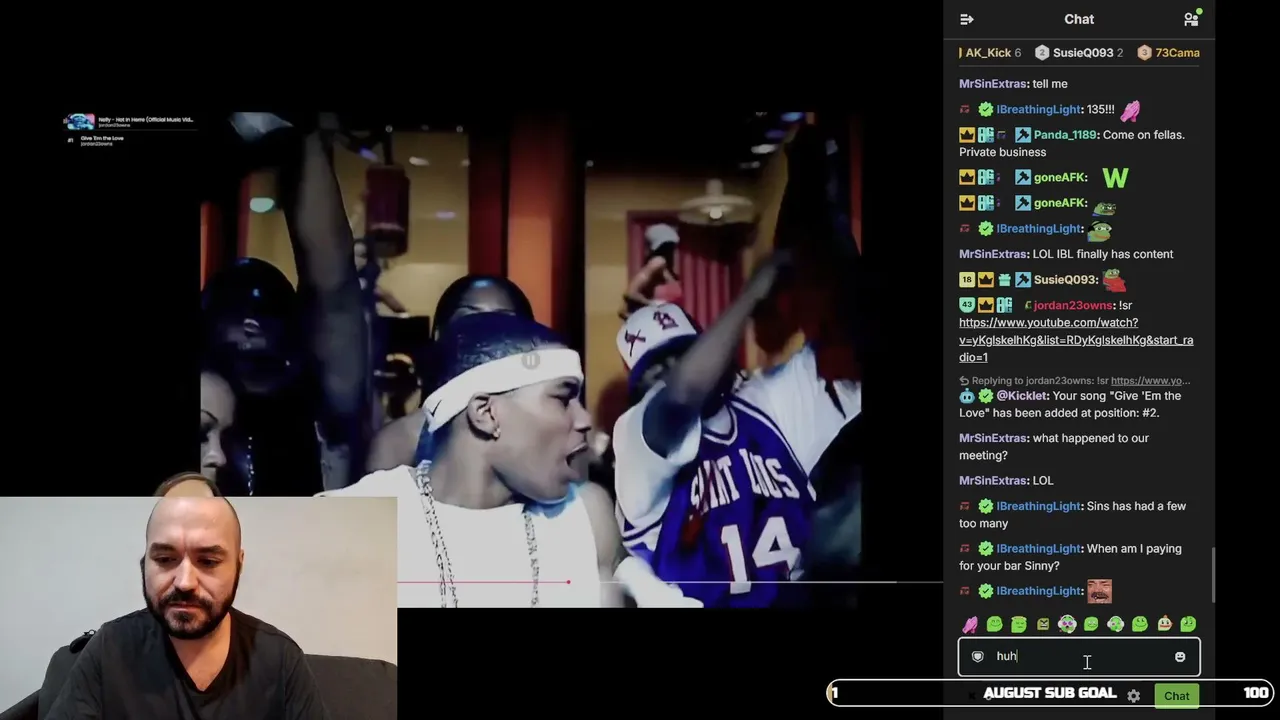Click the crown badge next to Panda_1189

click(967, 135)
